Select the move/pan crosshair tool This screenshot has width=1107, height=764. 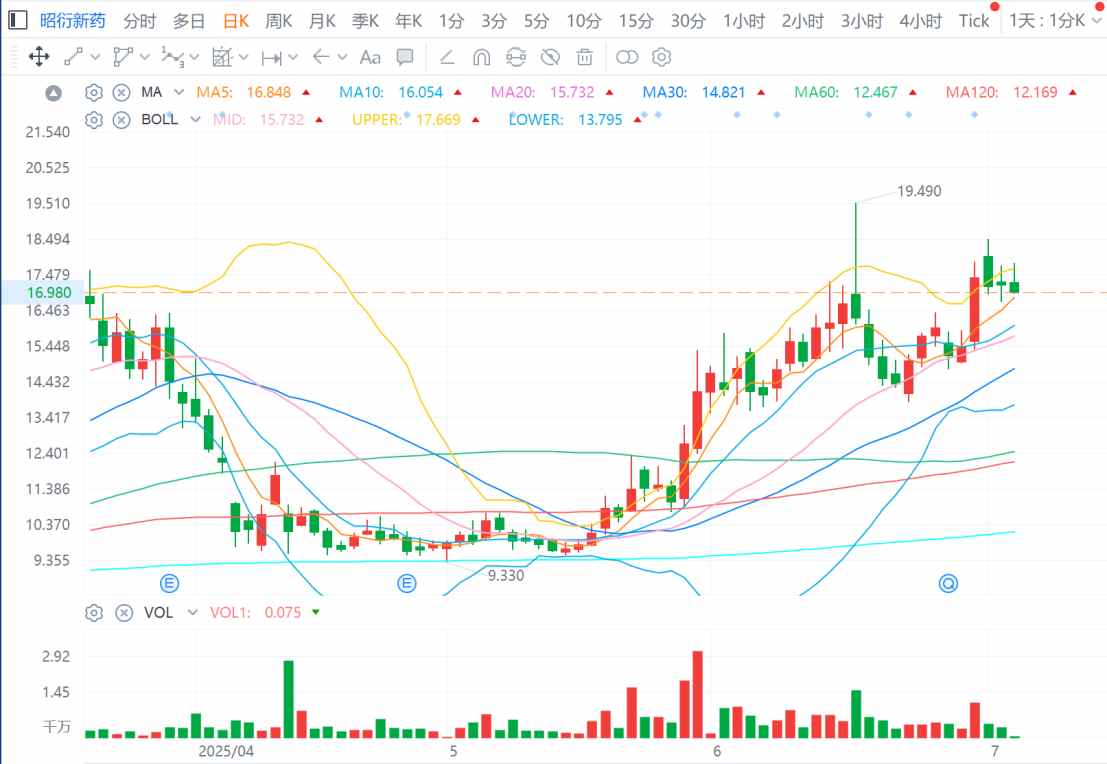coord(39,57)
